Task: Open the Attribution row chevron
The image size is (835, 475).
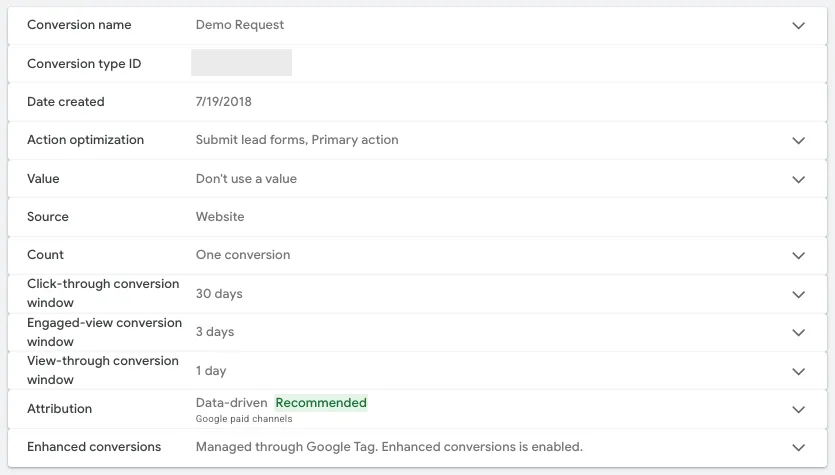Action: click(x=798, y=410)
